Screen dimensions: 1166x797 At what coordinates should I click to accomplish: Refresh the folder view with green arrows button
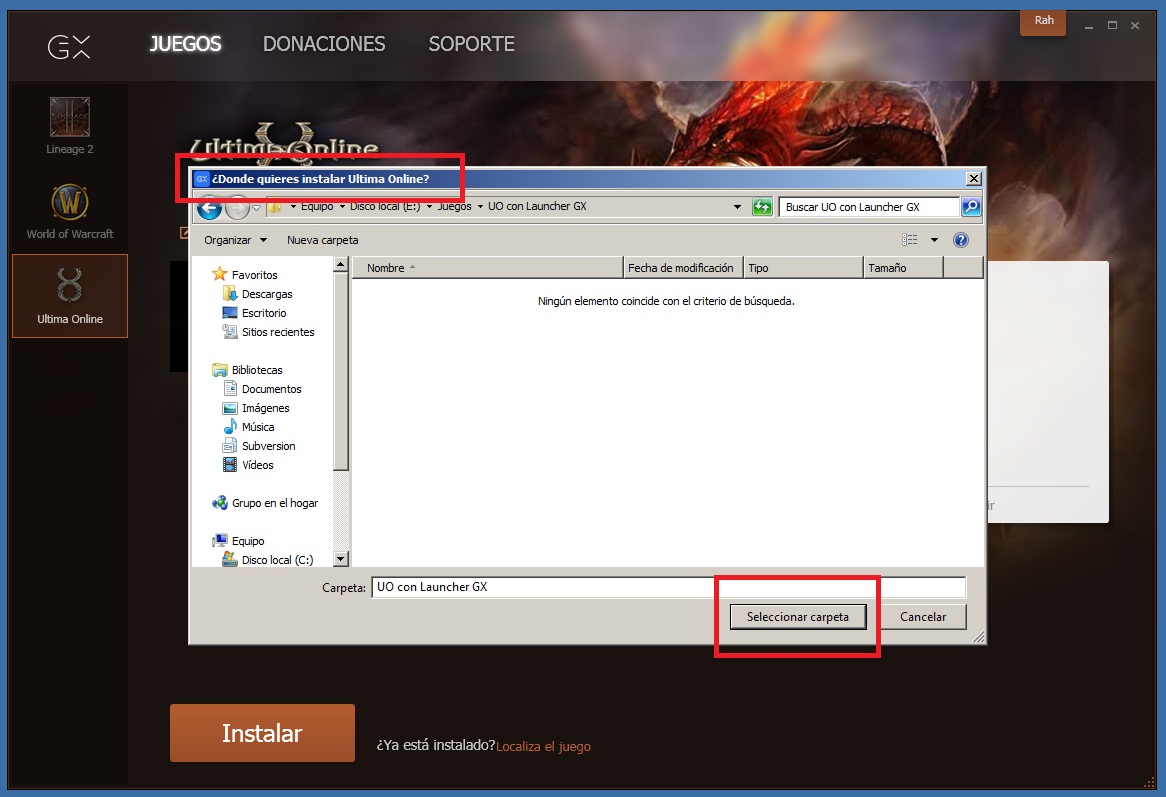[762, 207]
